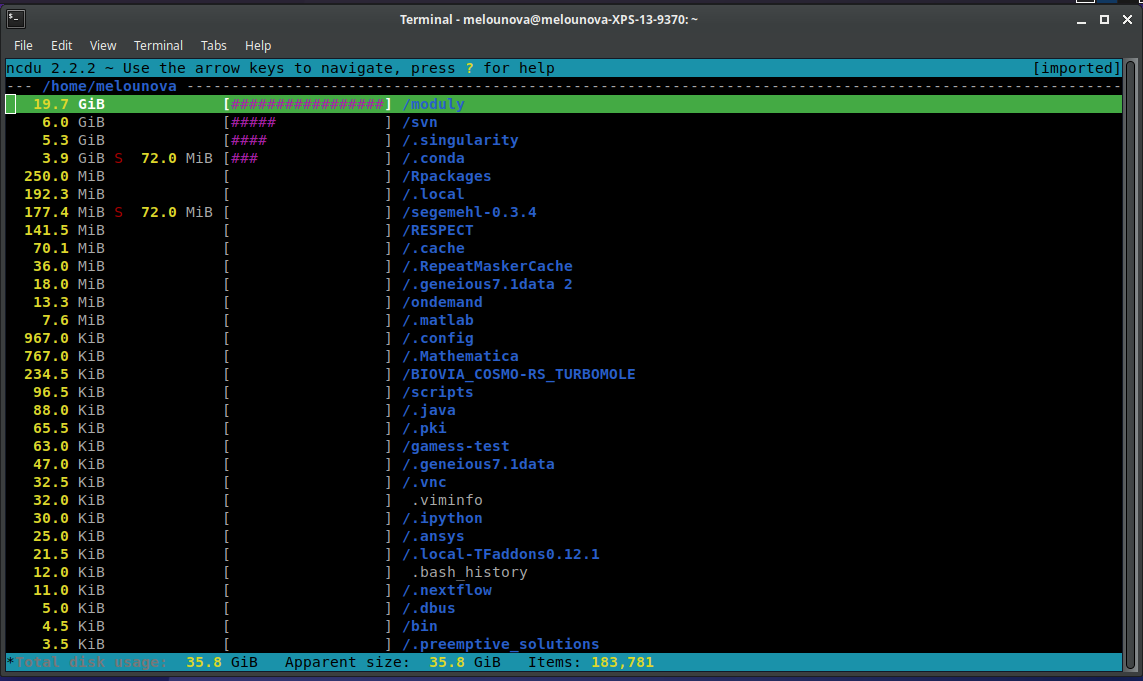Open the Edit menu
Image resolution: width=1143 pixels, height=681 pixels.
(x=62, y=45)
